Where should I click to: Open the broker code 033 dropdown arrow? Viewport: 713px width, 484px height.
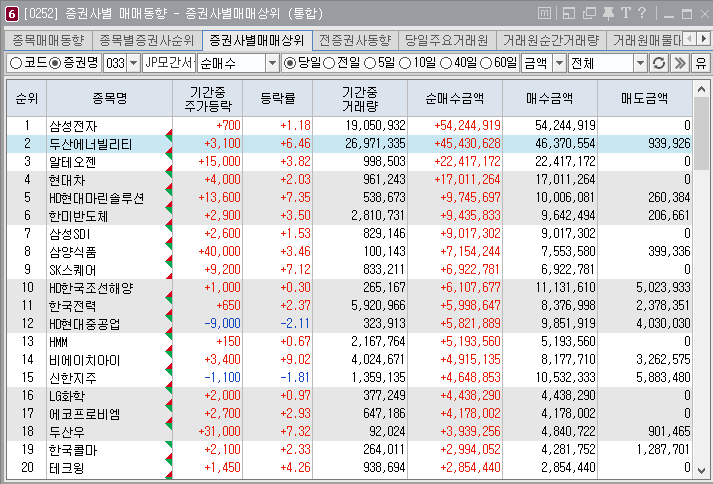[x=133, y=63]
